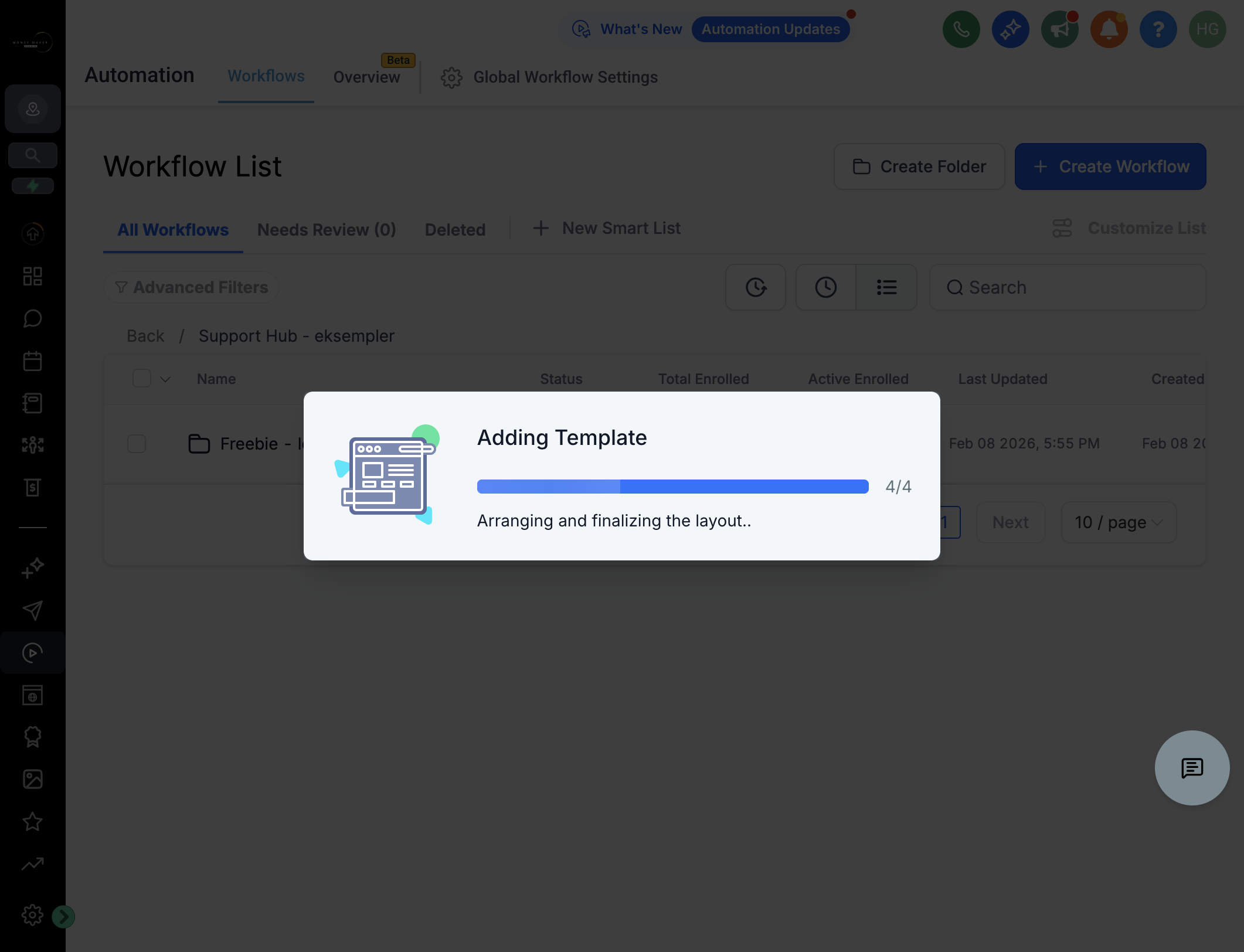This screenshot has width=1244, height=952.
Task: Open the sidebar media image icon
Action: click(33, 779)
